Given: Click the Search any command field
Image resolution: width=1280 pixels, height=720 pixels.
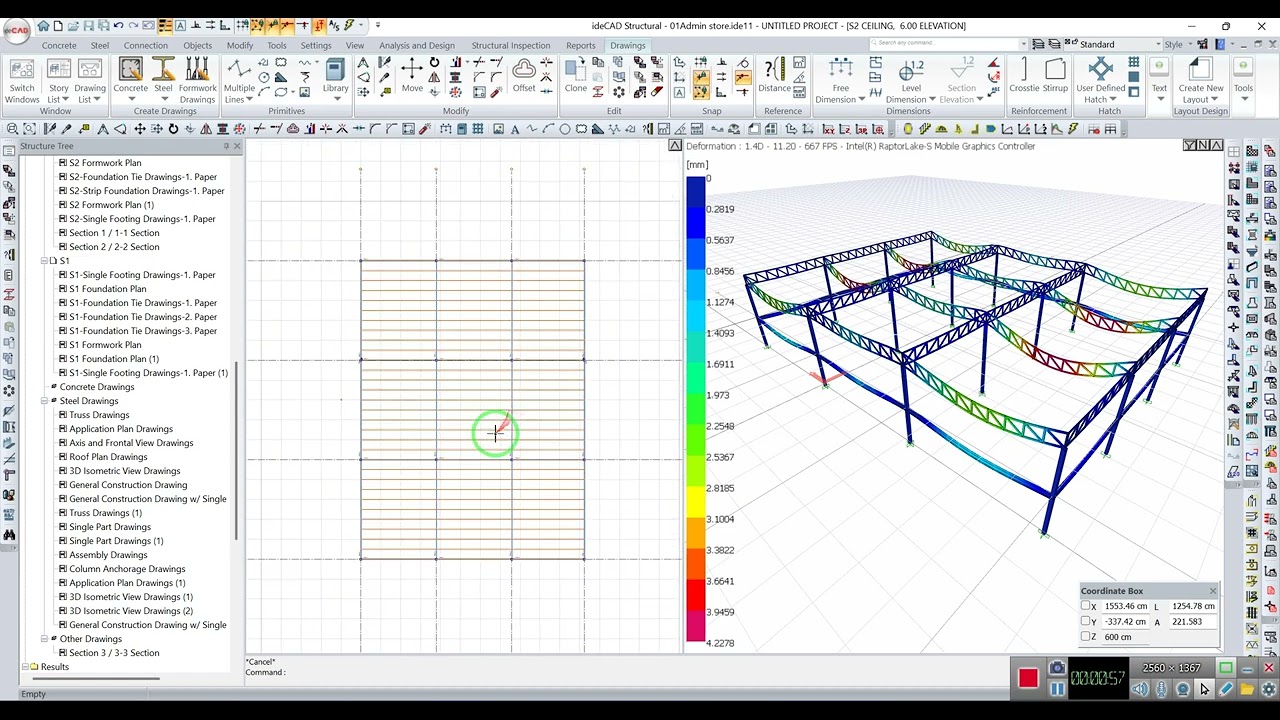Looking at the screenshot, I should (x=945, y=43).
